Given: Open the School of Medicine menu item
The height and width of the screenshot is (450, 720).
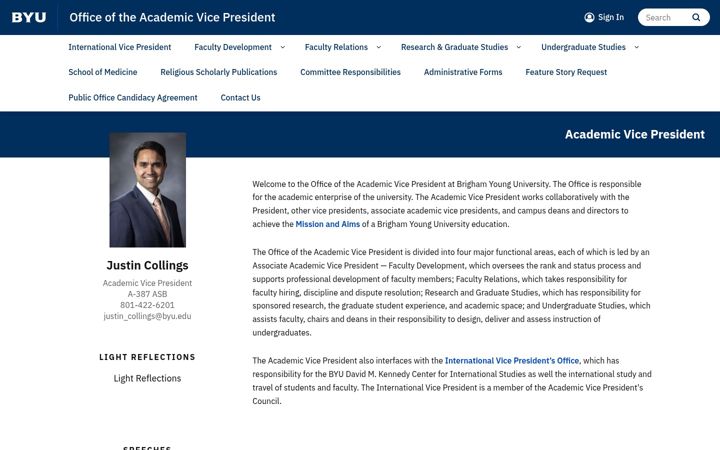Looking at the screenshot, I should tap(103, 72).
